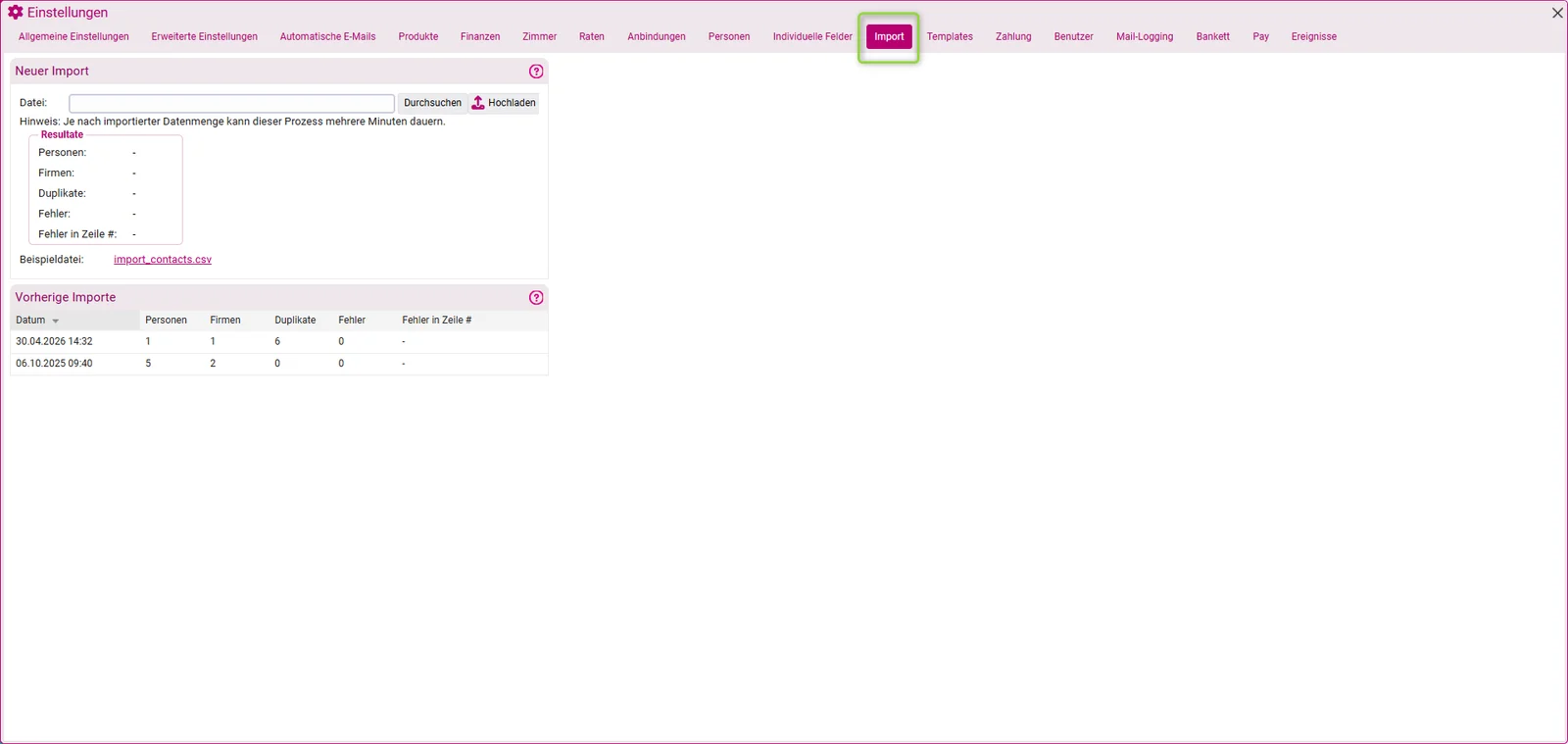Sort imports by Datum column arrow
Image resolution: width=1568 pixels, height=744 pixels.
point(56,322)
